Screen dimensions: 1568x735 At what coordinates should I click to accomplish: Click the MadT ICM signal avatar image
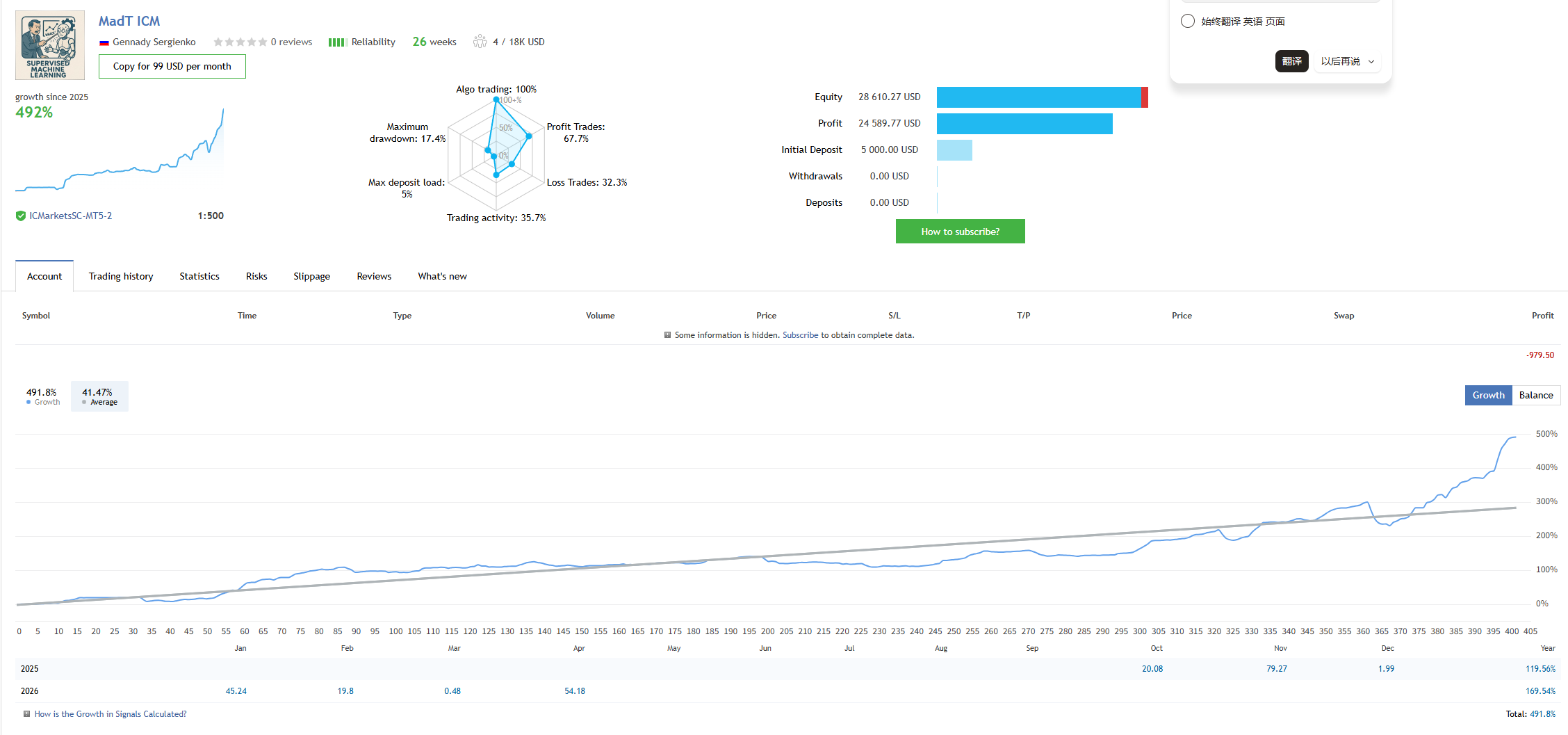point(50,45)
